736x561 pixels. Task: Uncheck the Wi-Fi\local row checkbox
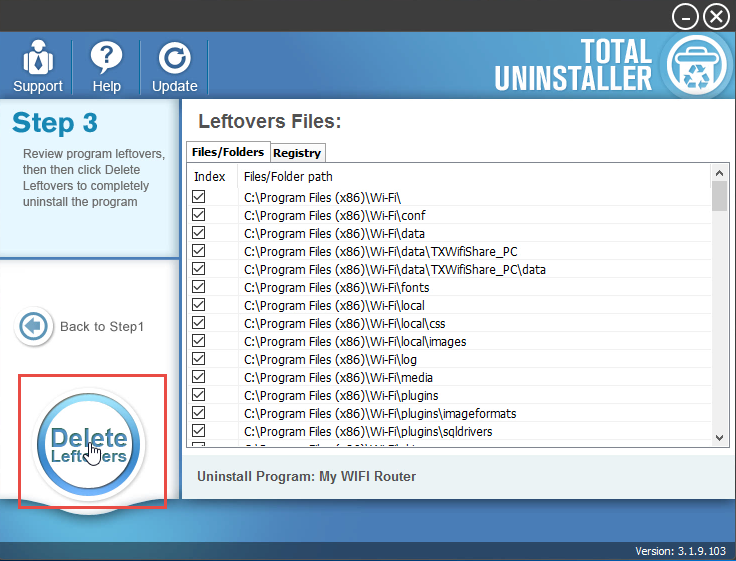point(199,305)
